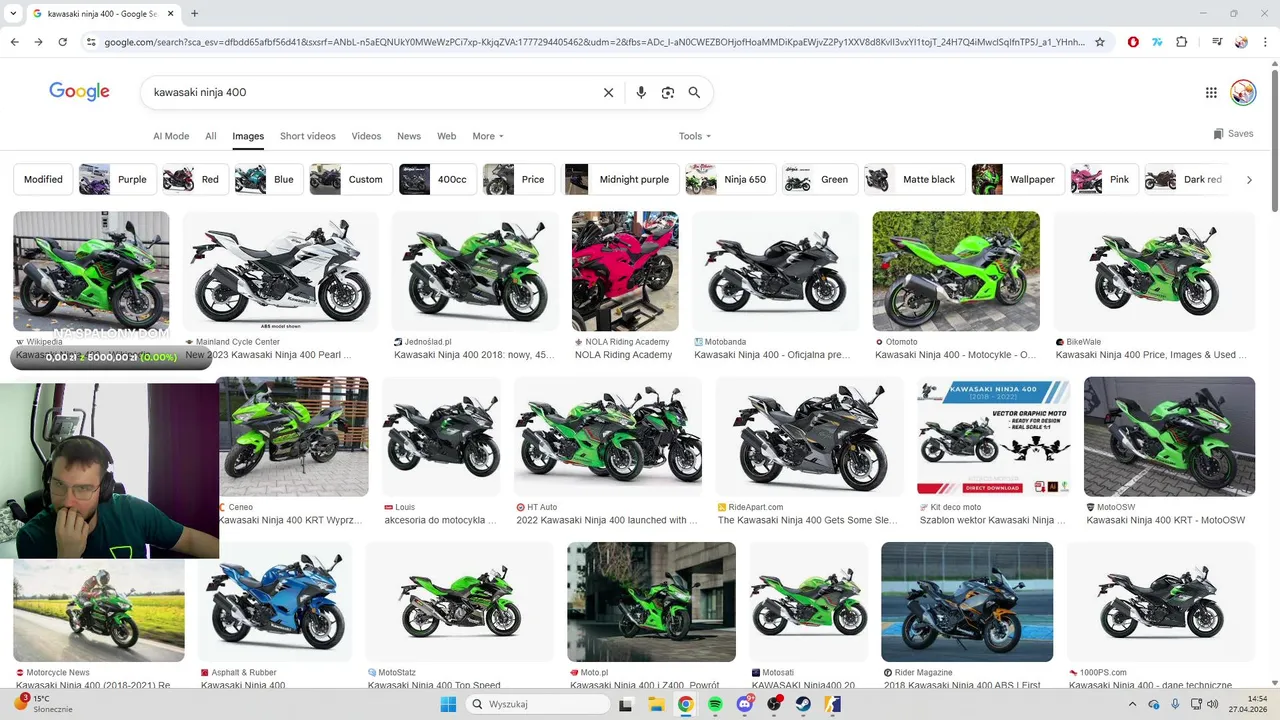The height and width of the screenshot is (720, 1280).
Task: Open Spotify from the taskbar
Action: coord(715,704)
